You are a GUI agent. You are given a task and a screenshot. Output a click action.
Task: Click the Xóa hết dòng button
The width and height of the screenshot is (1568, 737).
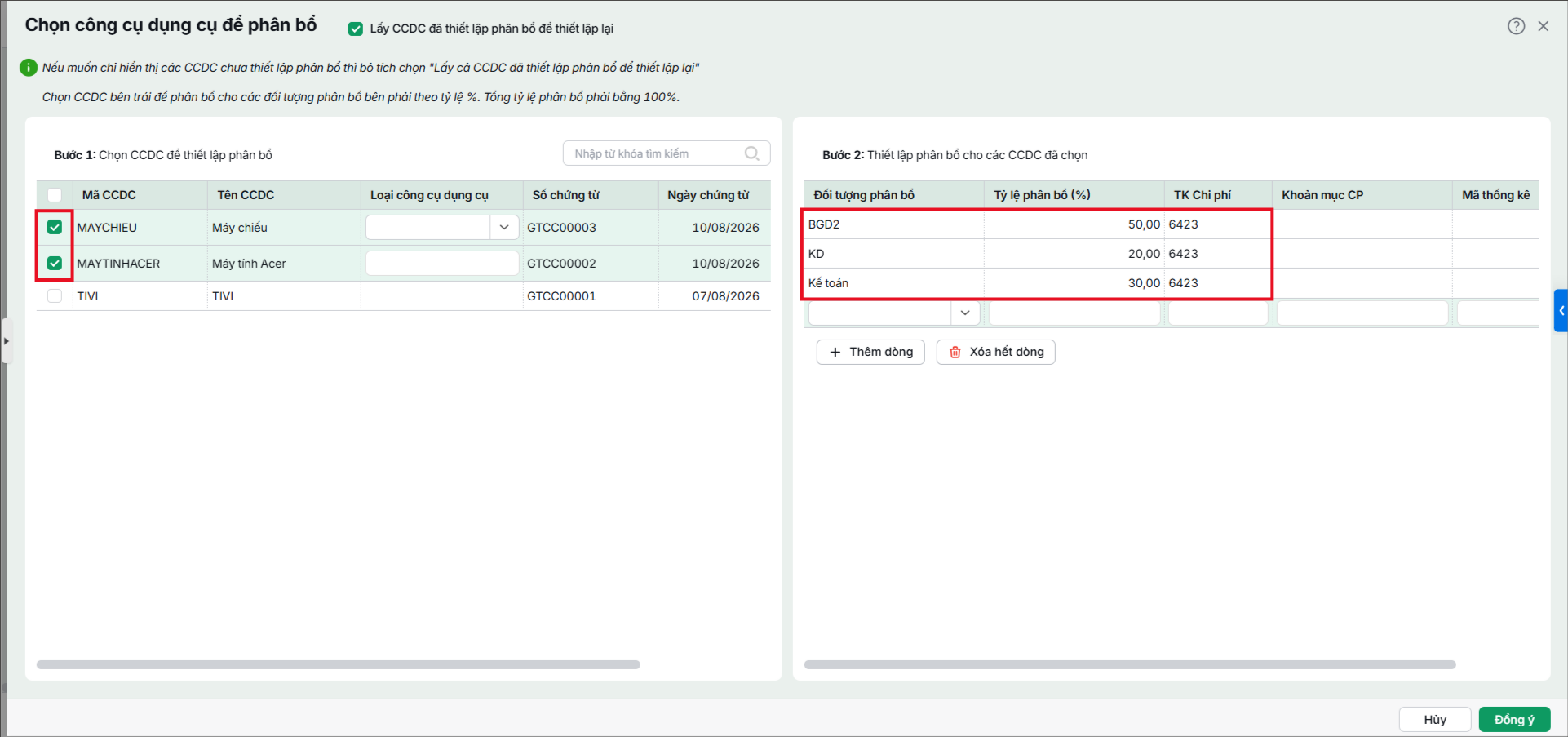tap(995, 352)
